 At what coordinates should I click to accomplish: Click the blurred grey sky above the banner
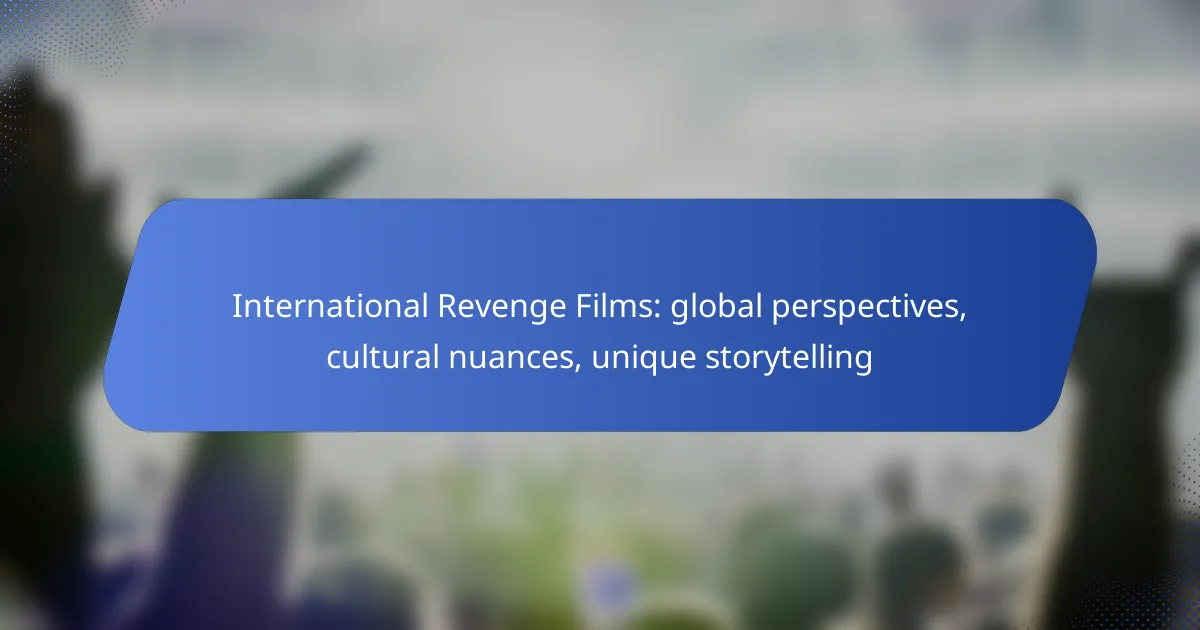click(x=600, y=100)
